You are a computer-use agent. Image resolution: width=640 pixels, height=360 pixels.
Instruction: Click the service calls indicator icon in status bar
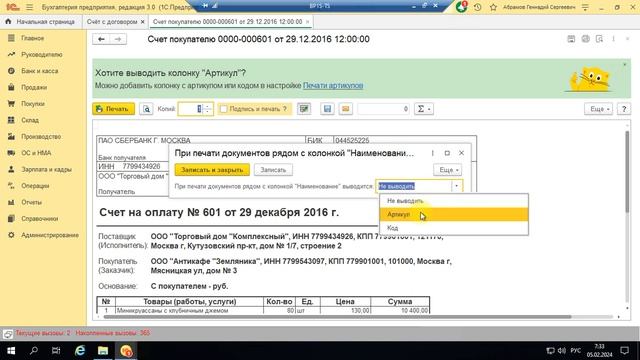pos(7,334)
